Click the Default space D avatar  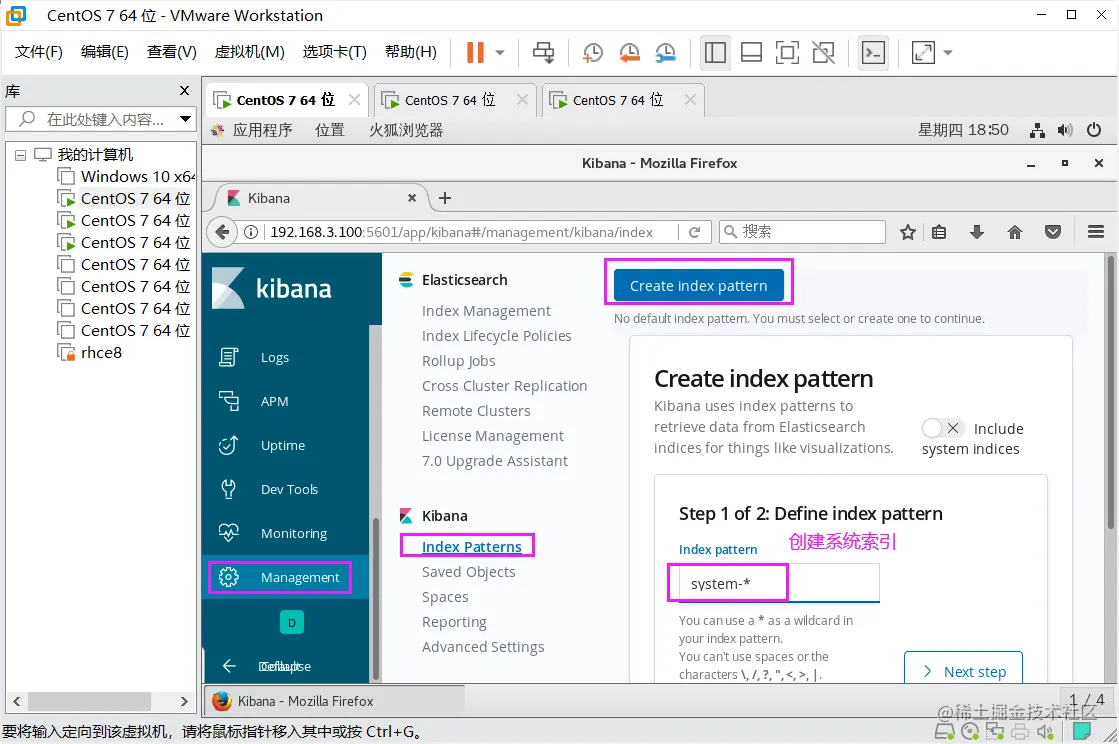click(x=292, y=623)
